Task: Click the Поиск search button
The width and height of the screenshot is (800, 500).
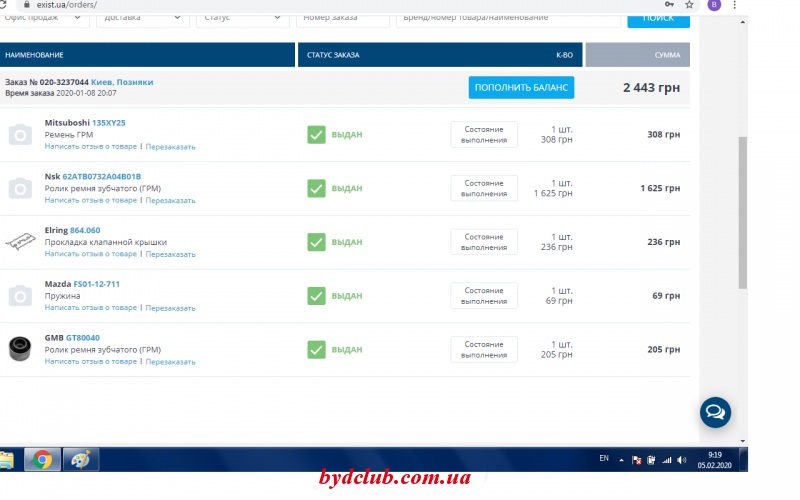Action: click(658, 20)
